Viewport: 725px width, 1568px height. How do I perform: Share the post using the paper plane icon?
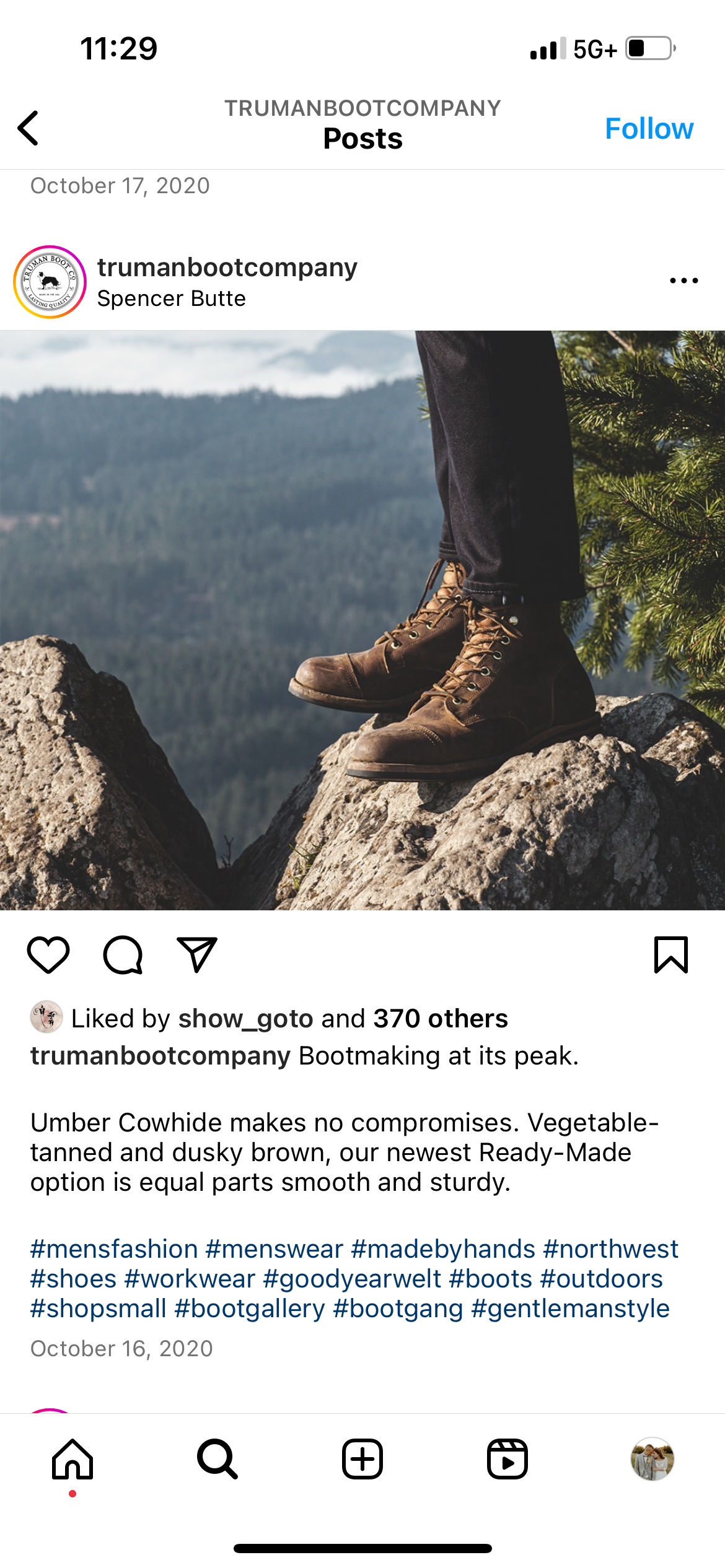(x=197, y=955)
